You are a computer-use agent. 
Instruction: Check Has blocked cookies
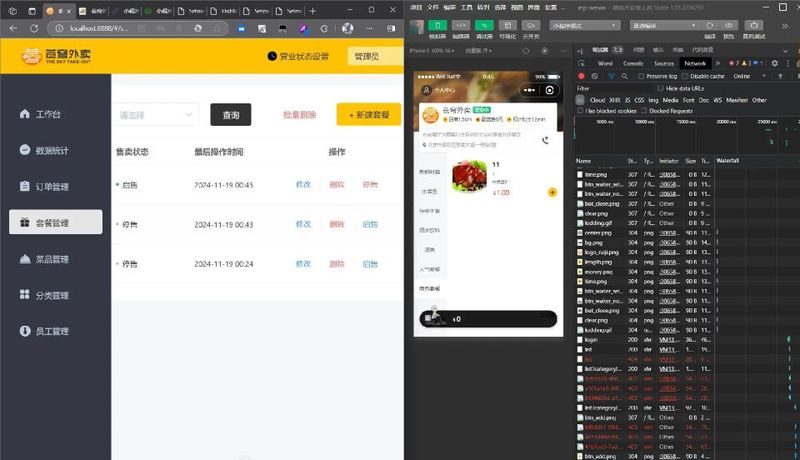pos(580,111)
